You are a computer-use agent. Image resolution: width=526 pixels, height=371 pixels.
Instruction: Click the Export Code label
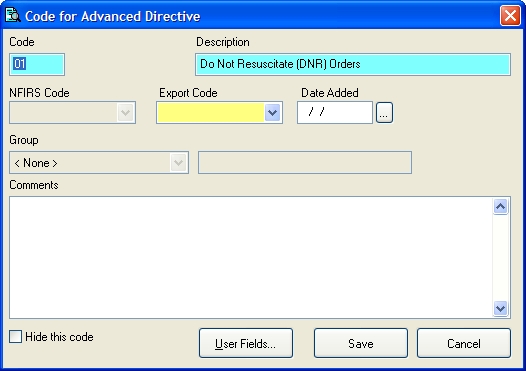(188, 93)
